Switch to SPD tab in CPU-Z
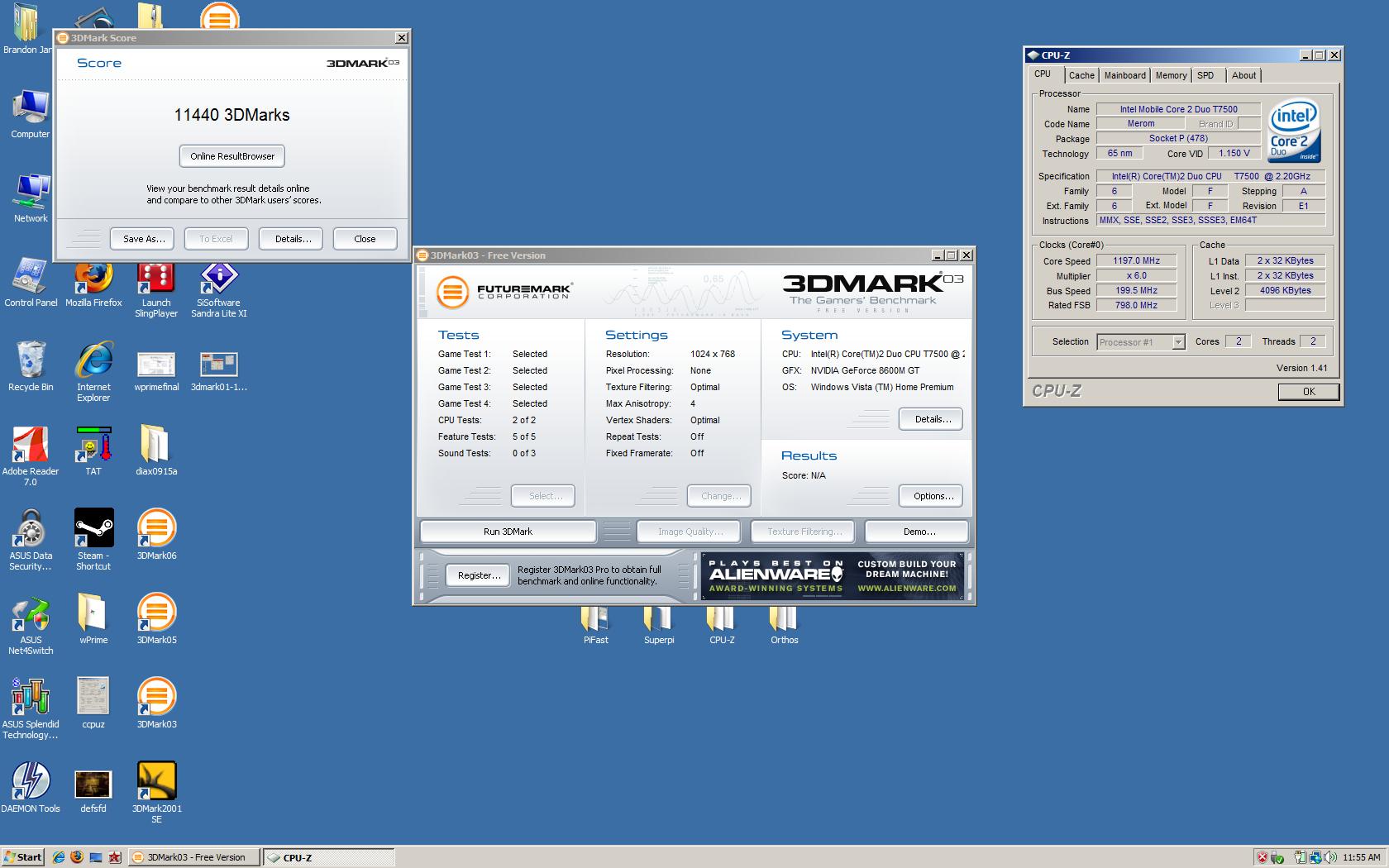Viewport: 1389px width, 868px height. point(1206,75)
